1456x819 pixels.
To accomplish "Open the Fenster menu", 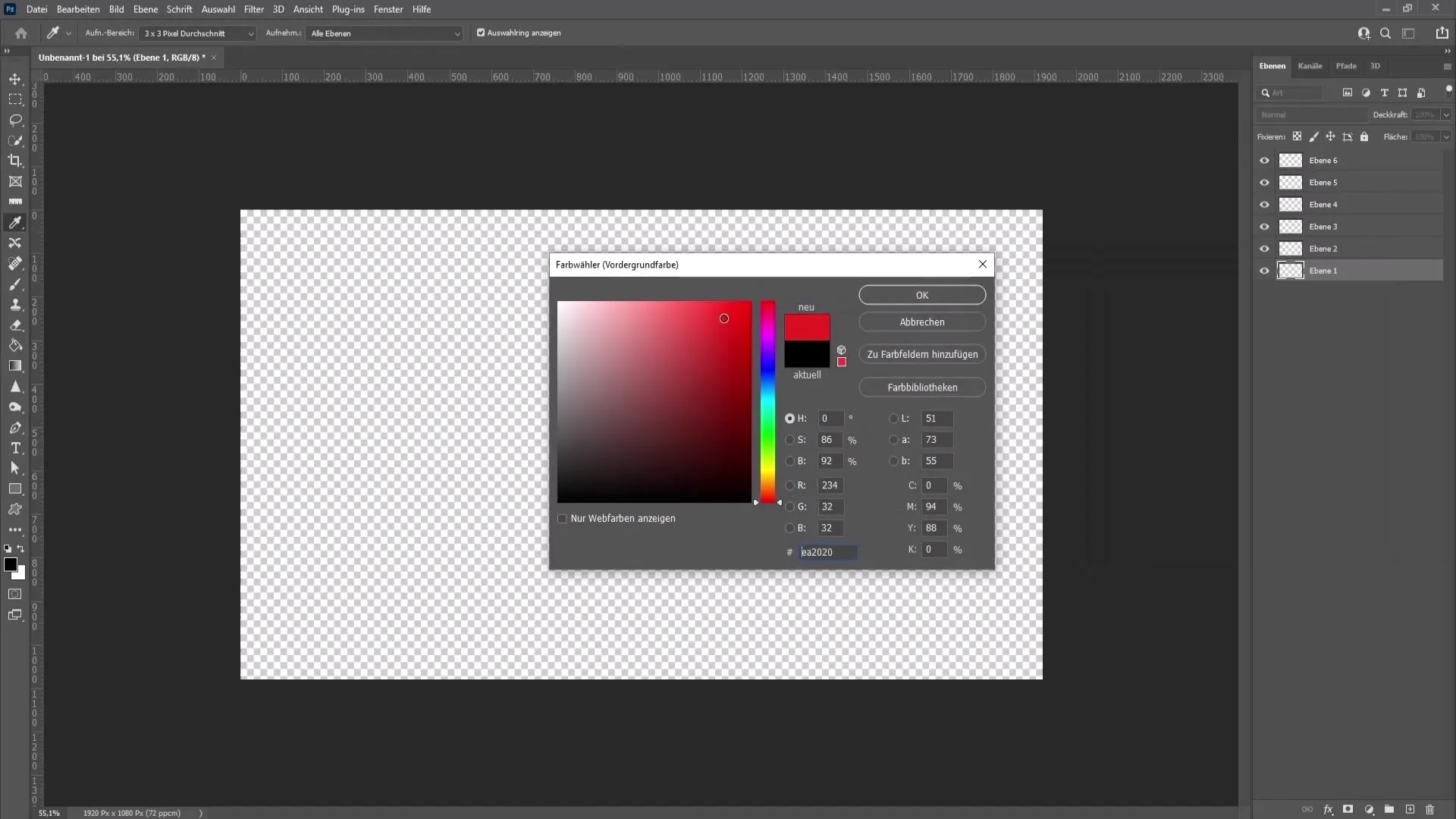I will pos(388,9).
